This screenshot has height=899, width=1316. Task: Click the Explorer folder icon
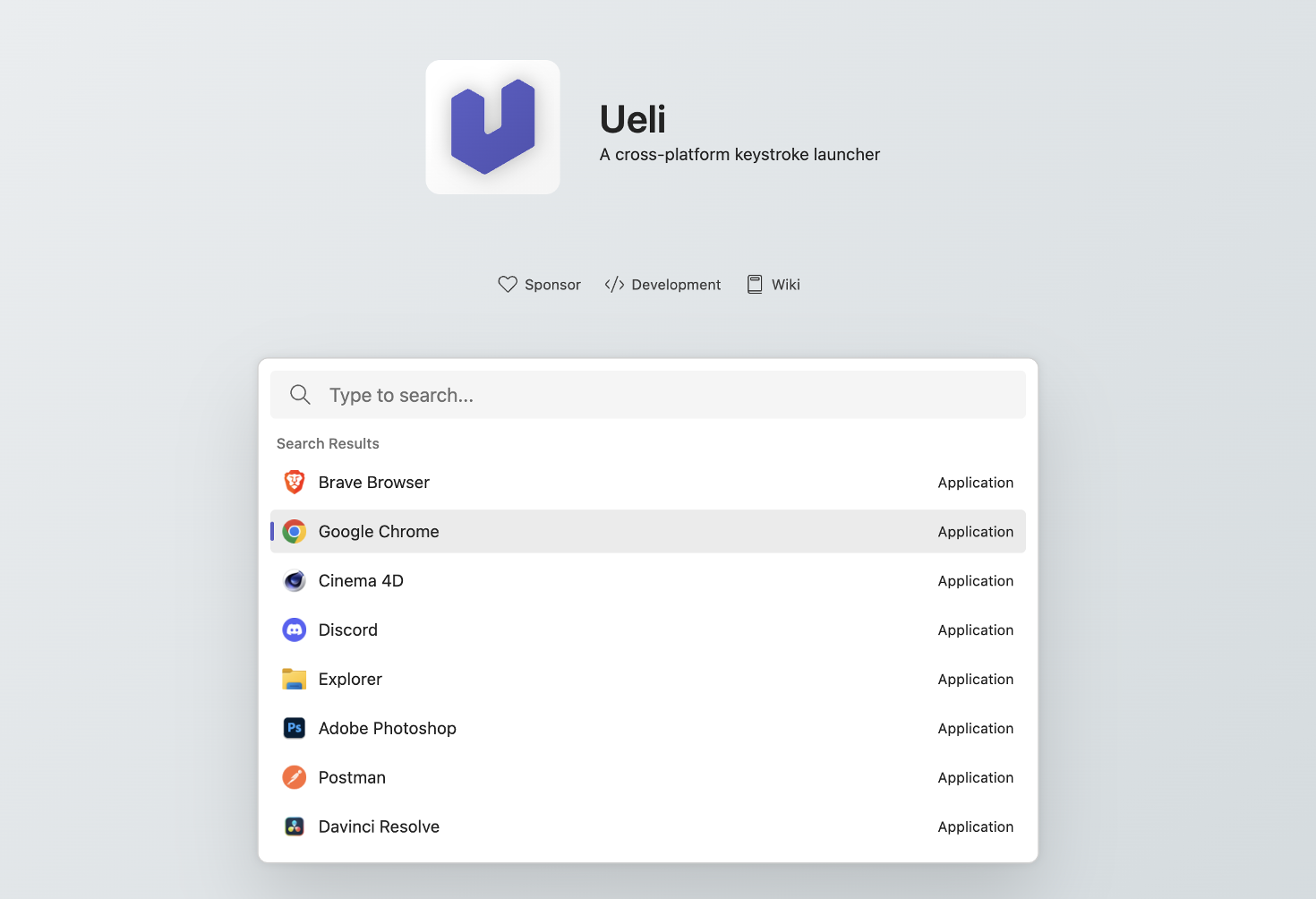coord(294,679)
